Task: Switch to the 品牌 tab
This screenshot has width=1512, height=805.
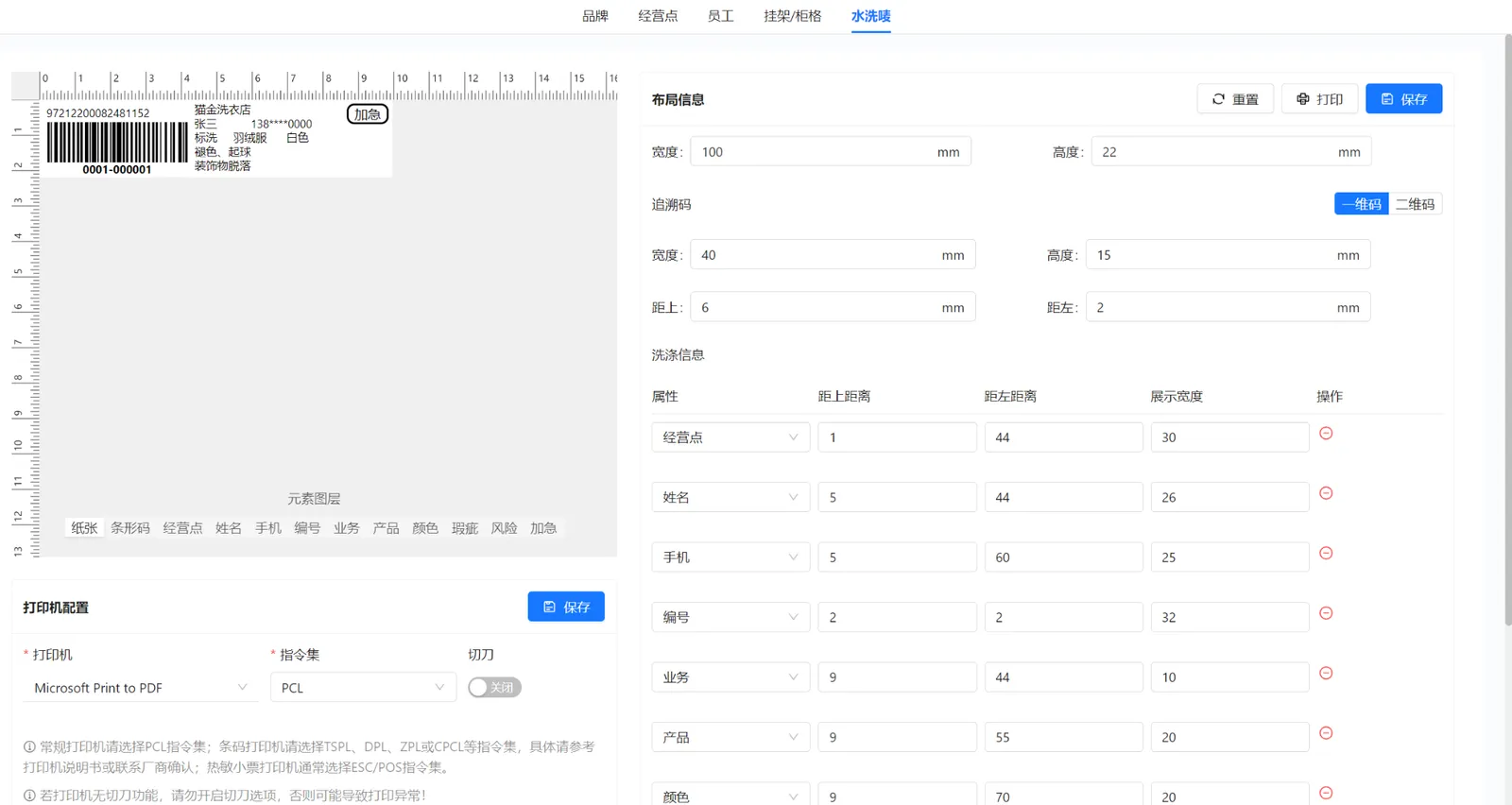Action: pos(595,16)
